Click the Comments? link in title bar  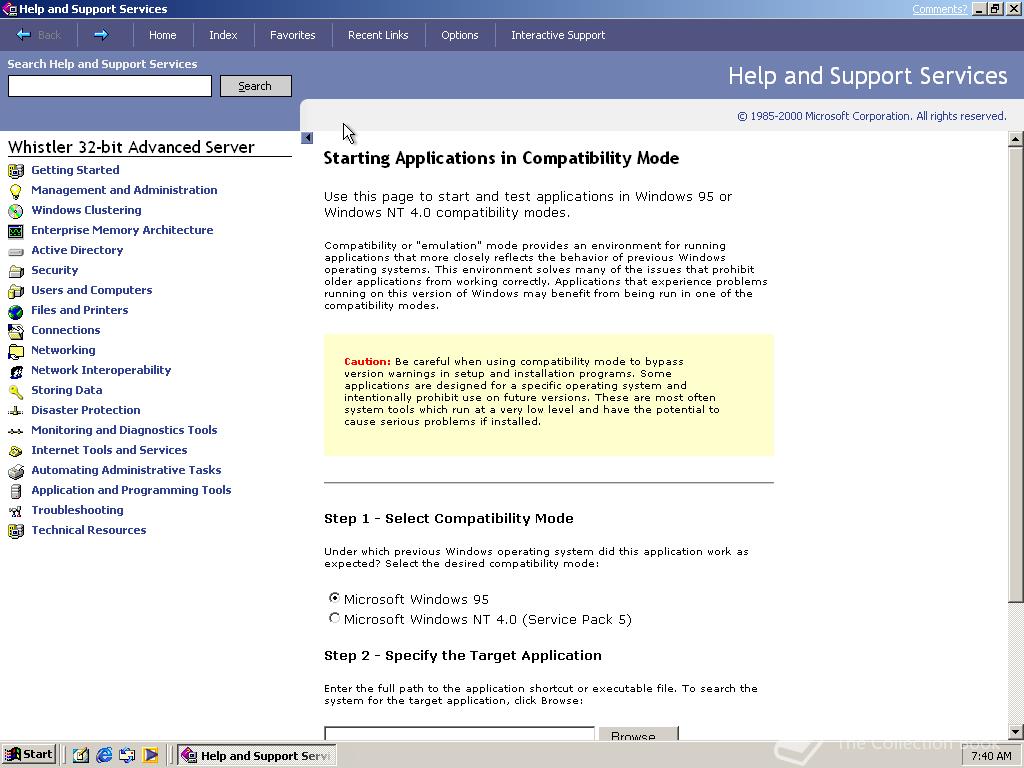click(x=940, y=9)
